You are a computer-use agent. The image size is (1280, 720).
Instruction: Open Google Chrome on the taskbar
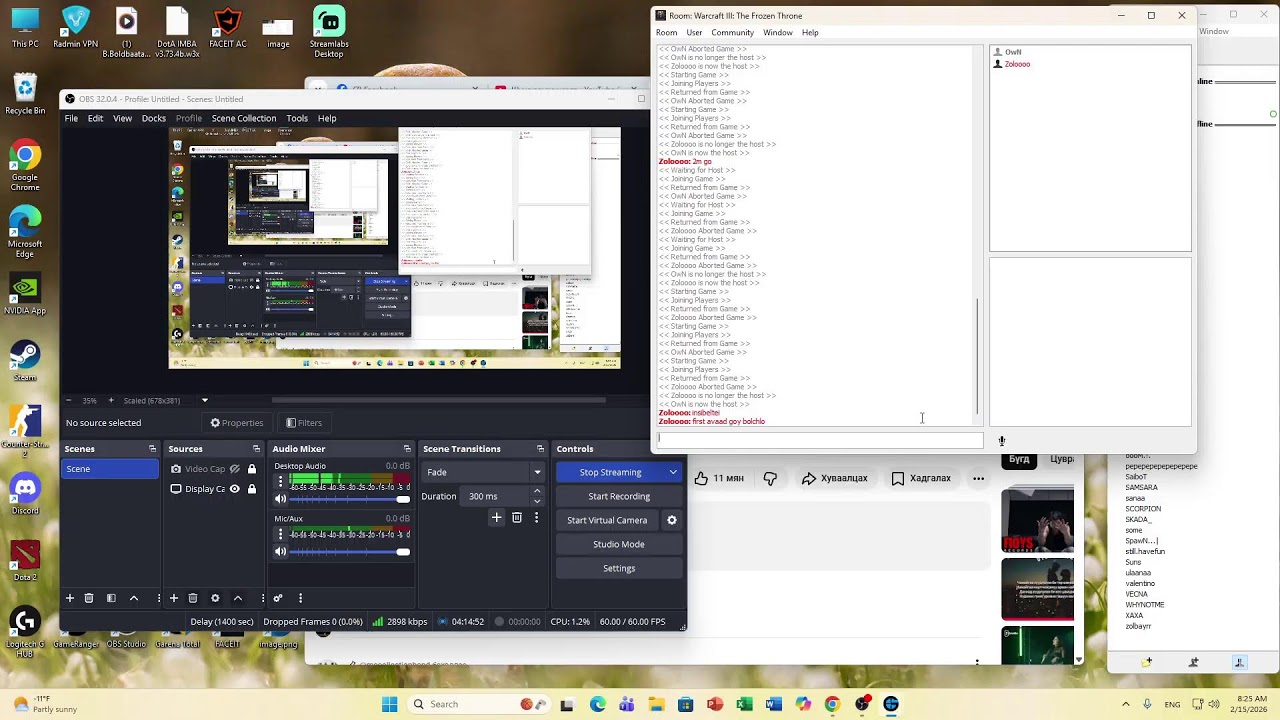click(x=832, y=704)
